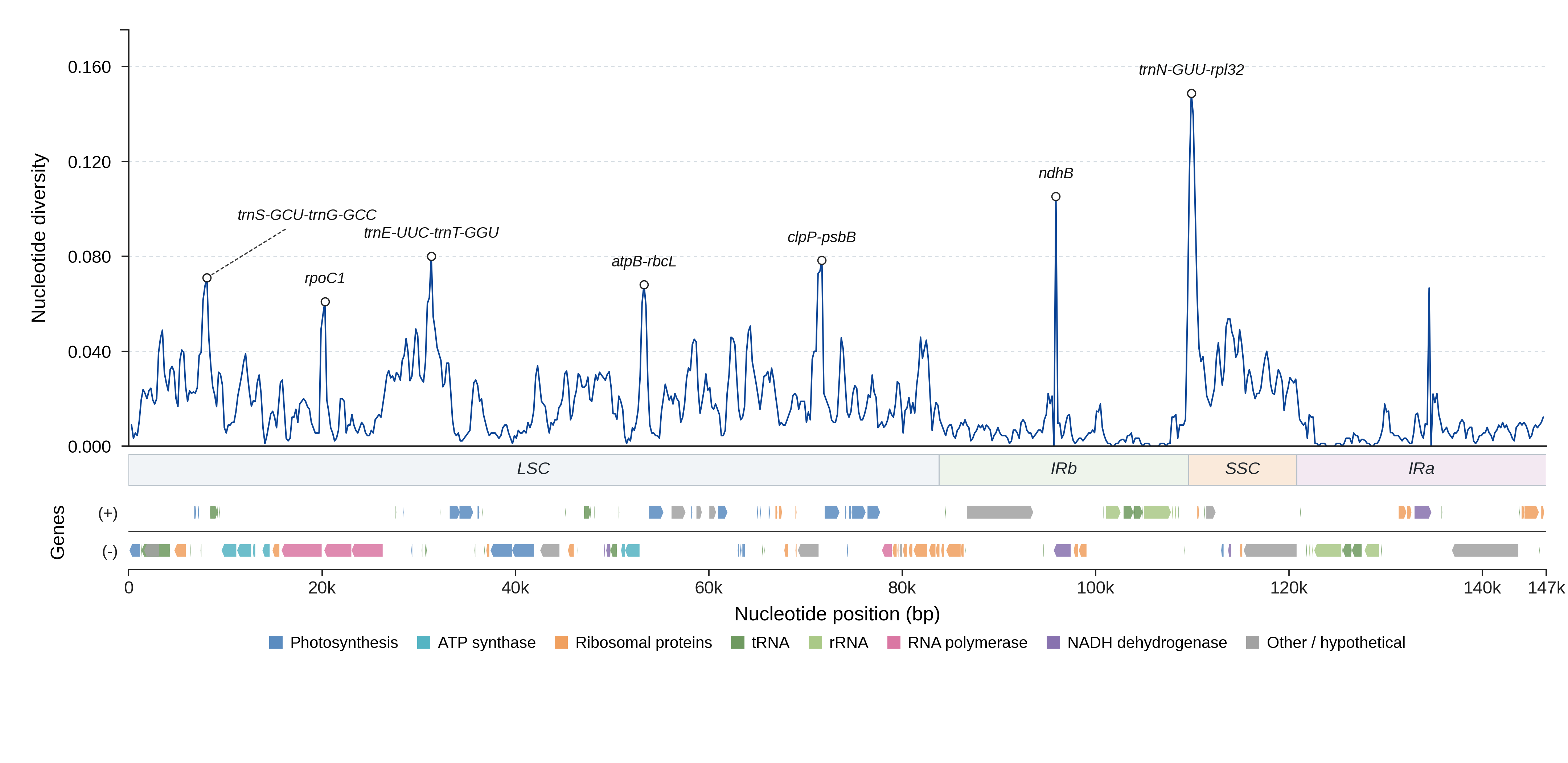This screenshot has width=1568, height=763.
Task: Select the Nucleotide position (bp) axis title
Action: (x=838, y=614)
